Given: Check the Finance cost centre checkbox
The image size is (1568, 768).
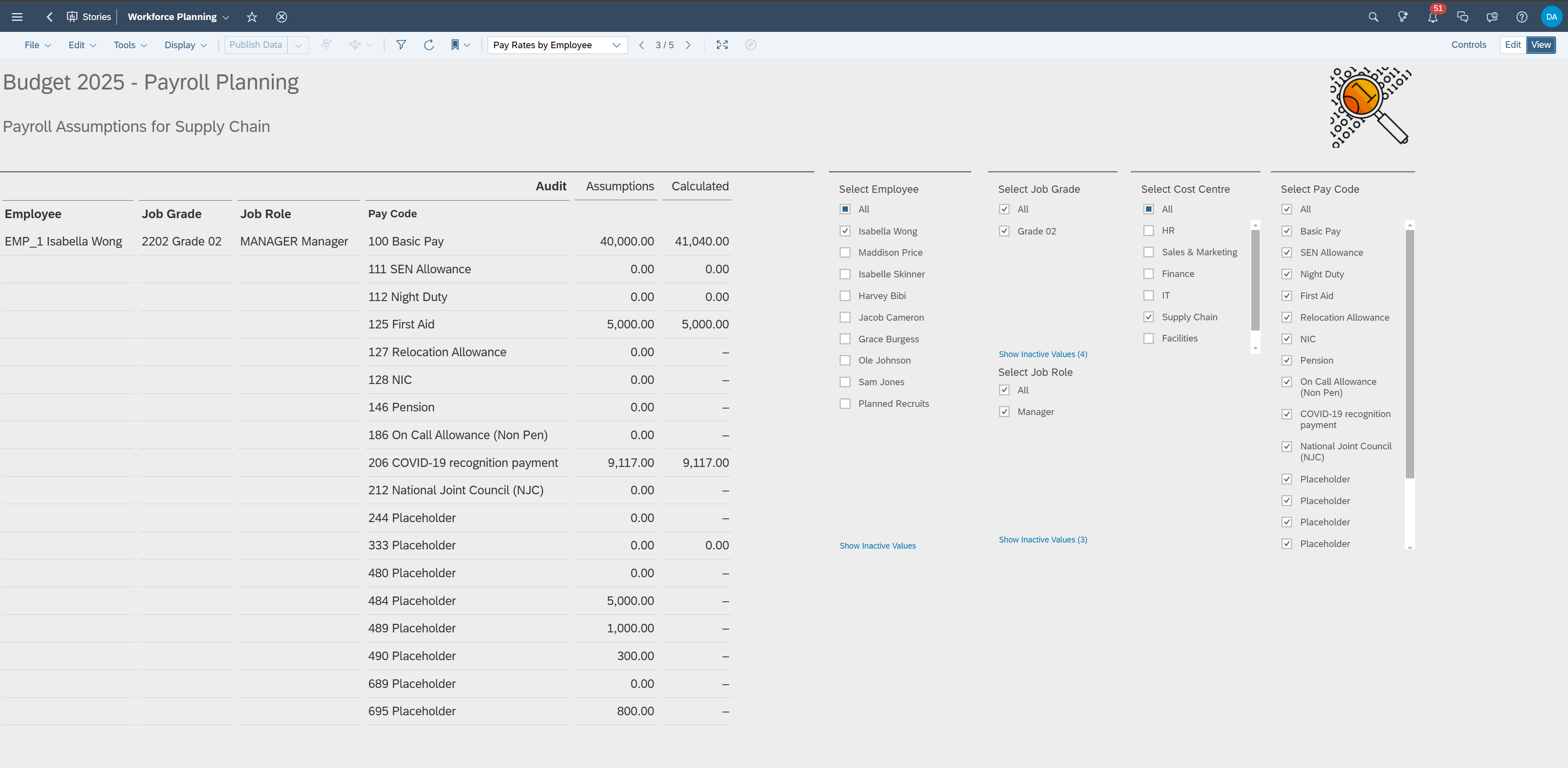Looking at the screenshot, I should point(1149,274).
